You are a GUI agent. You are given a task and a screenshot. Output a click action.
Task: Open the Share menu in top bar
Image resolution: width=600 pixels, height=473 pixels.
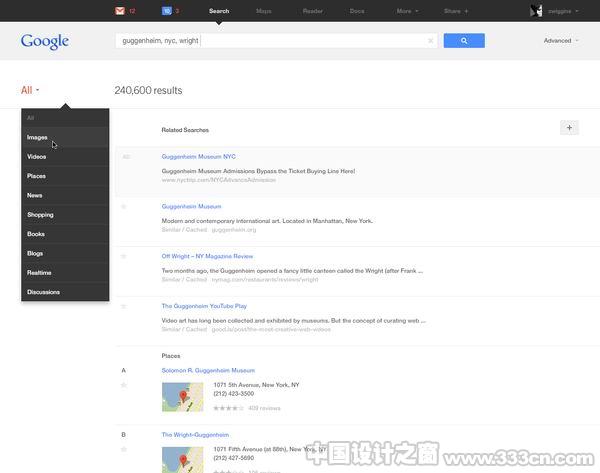point(456,11)
